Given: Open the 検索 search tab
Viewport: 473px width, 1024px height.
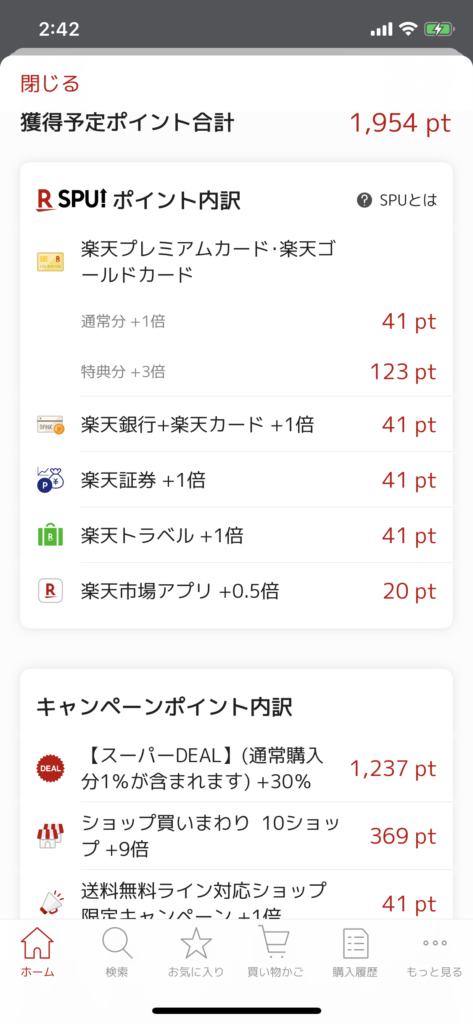Looking at the screenshot, I should point(118,952).
